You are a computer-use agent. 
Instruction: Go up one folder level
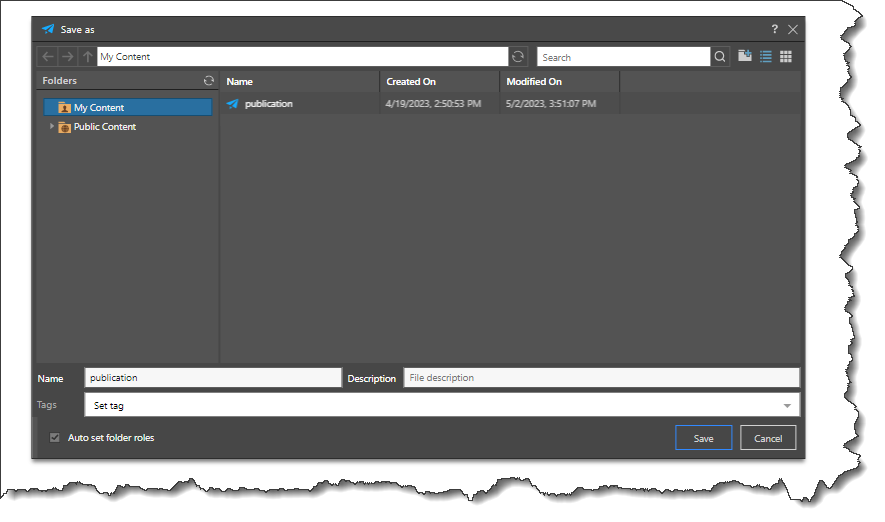tap(88, 57)
